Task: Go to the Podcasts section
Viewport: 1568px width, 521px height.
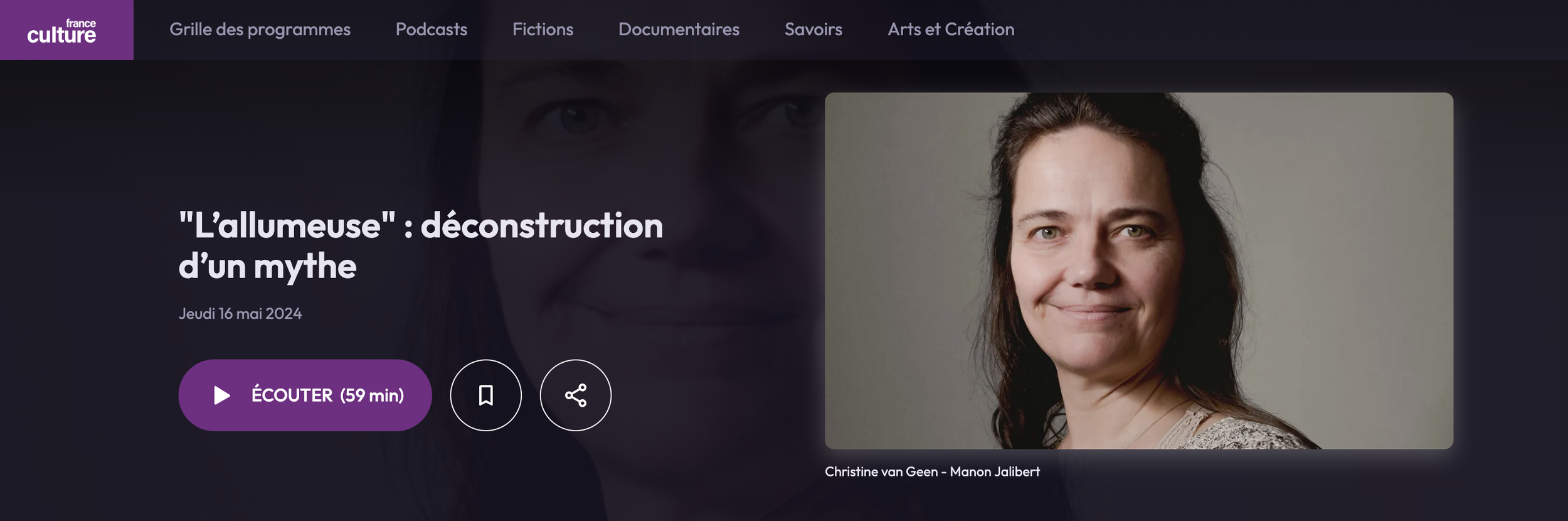Action: coord(432,30)
